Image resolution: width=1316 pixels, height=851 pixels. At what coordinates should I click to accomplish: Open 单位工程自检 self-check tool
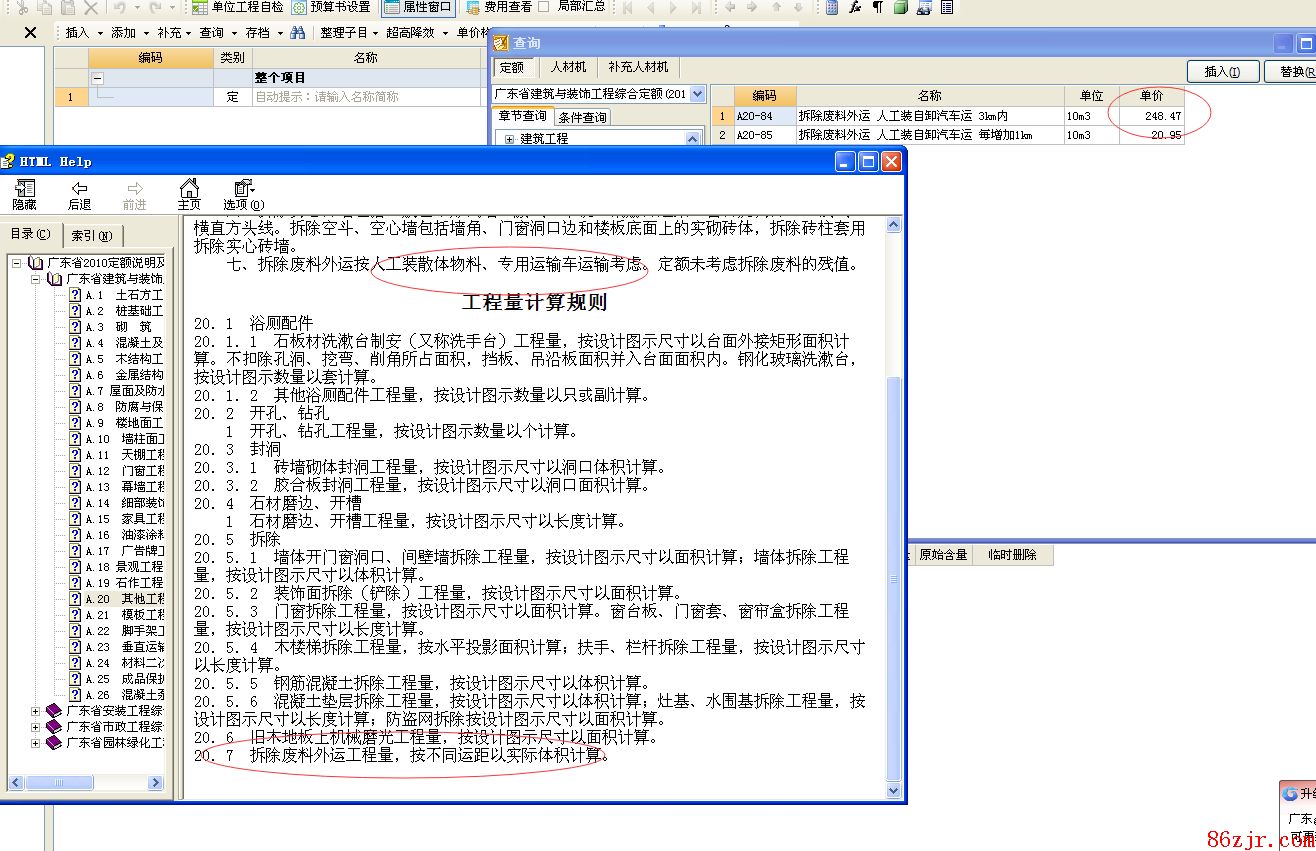click(237, 7)
